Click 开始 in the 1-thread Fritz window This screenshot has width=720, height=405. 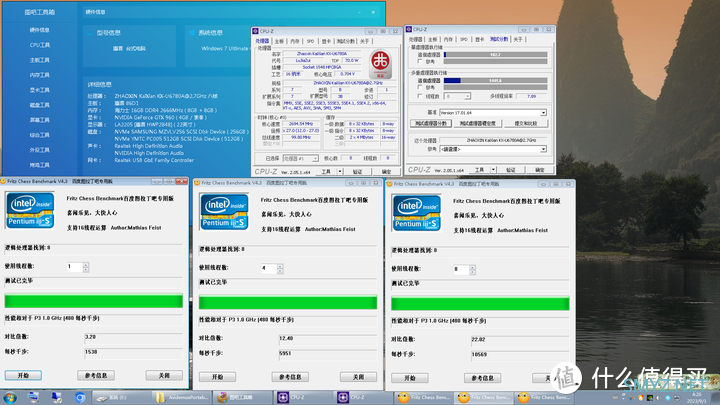pos(23,376)
